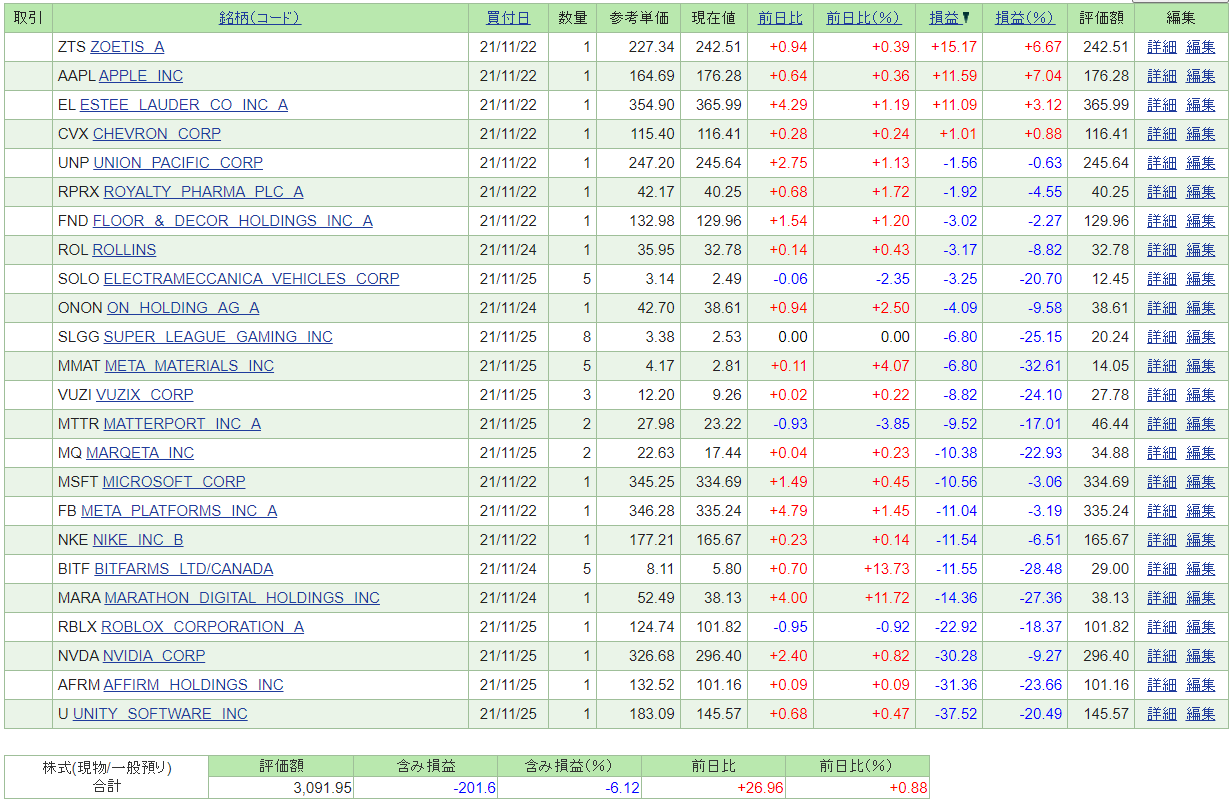Click 編集 for RPRX row
Image resolution: width=1231 pixels, height=804 pixels.
point(1201,192)
